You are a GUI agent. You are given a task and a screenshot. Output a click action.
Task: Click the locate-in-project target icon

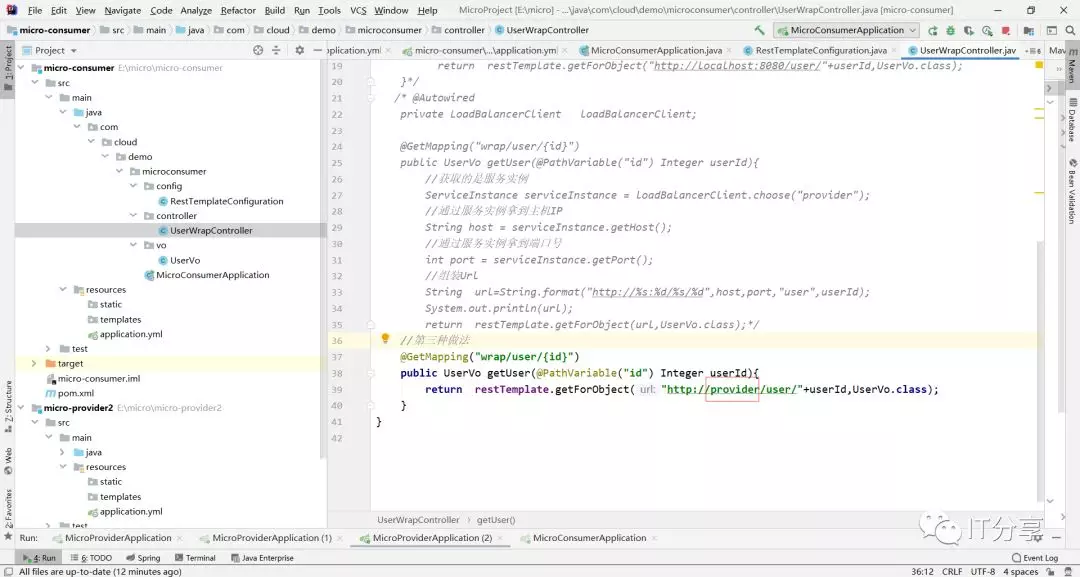(x=258, y=50)
